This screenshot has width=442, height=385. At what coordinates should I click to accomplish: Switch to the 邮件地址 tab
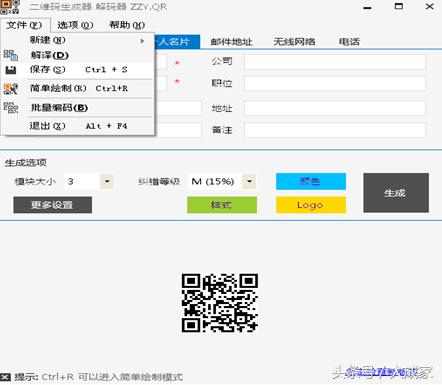click(x=231, y=42)
